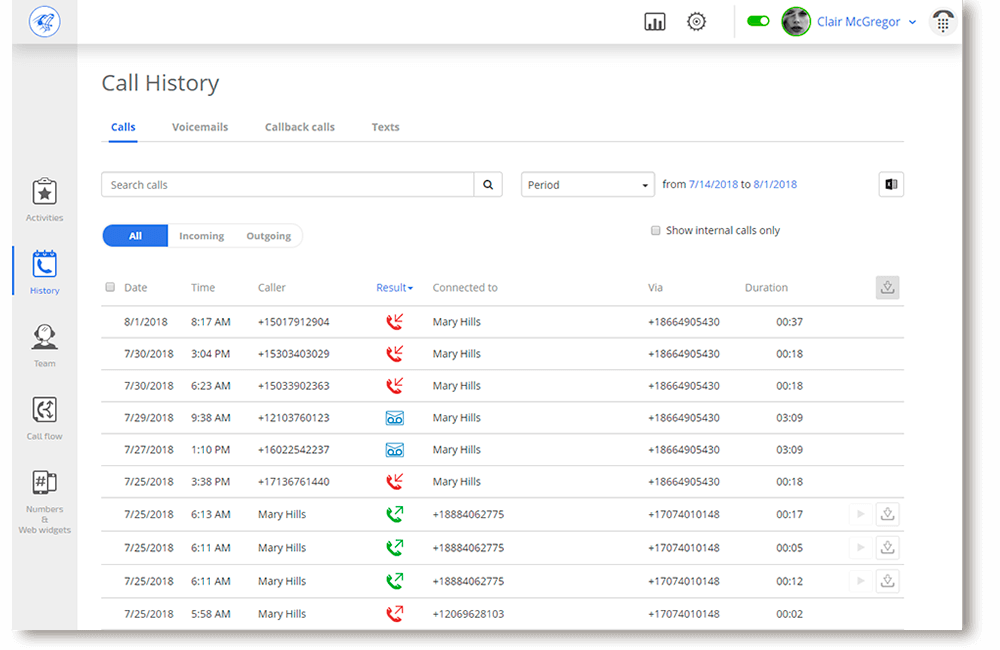Click the 7/14/2018 start date link
1000x650 pixels.
coord(713,184)
